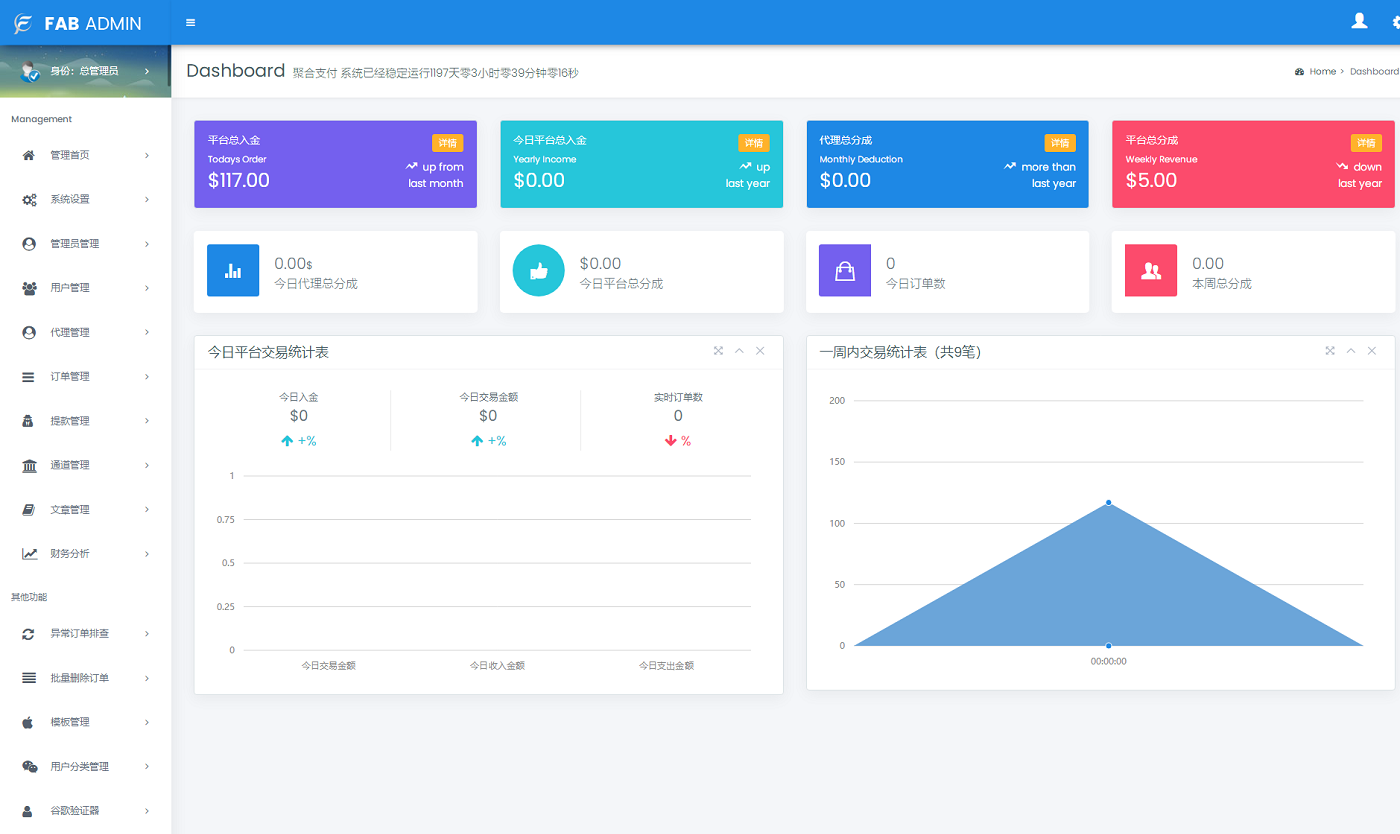This screenshot has width=1400, height=834.
Task: Collapse the 一周内交易统计表 panel
Action: (x=1351, y=351)
